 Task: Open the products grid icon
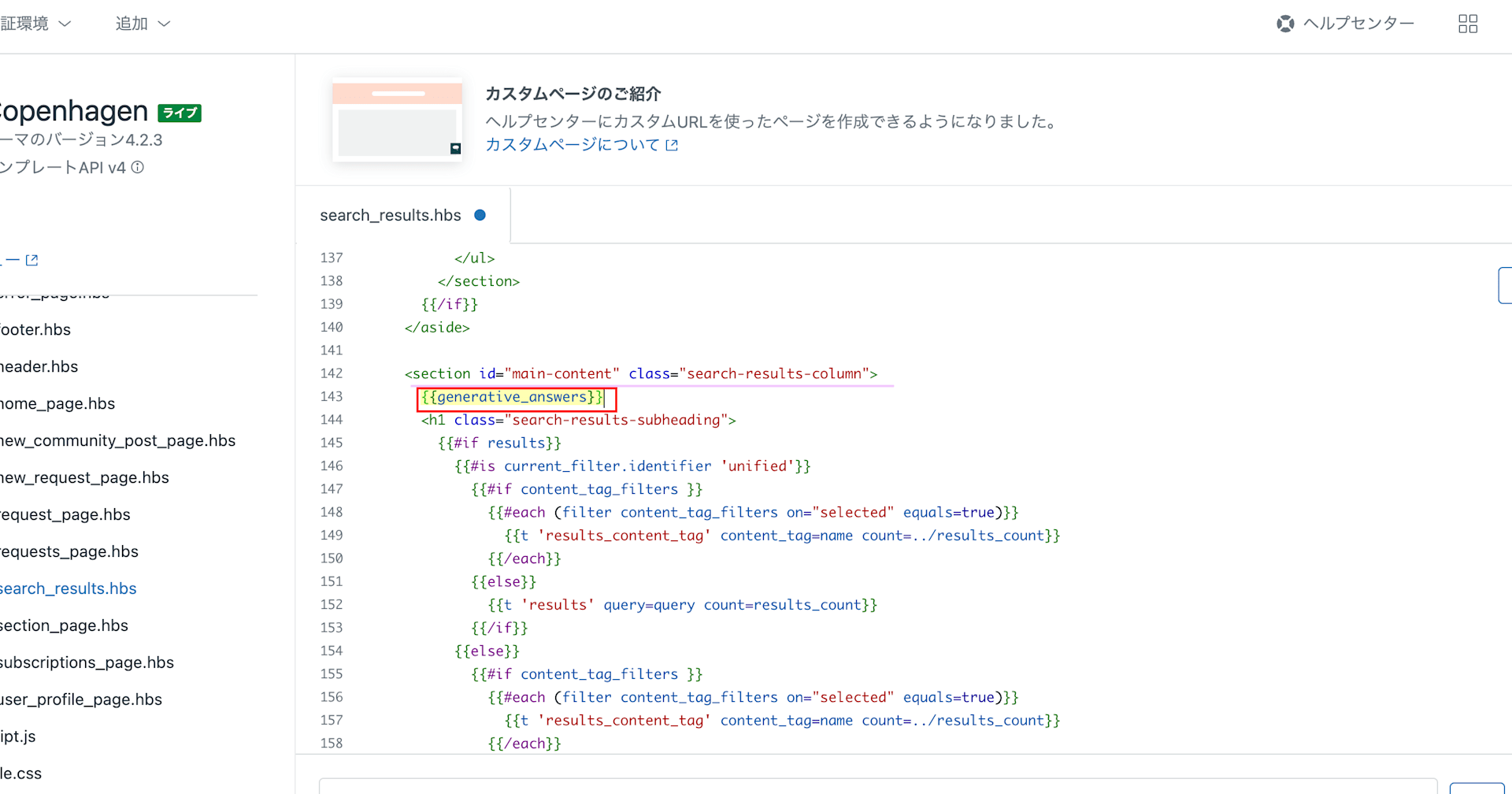[x=1467, y=24]
